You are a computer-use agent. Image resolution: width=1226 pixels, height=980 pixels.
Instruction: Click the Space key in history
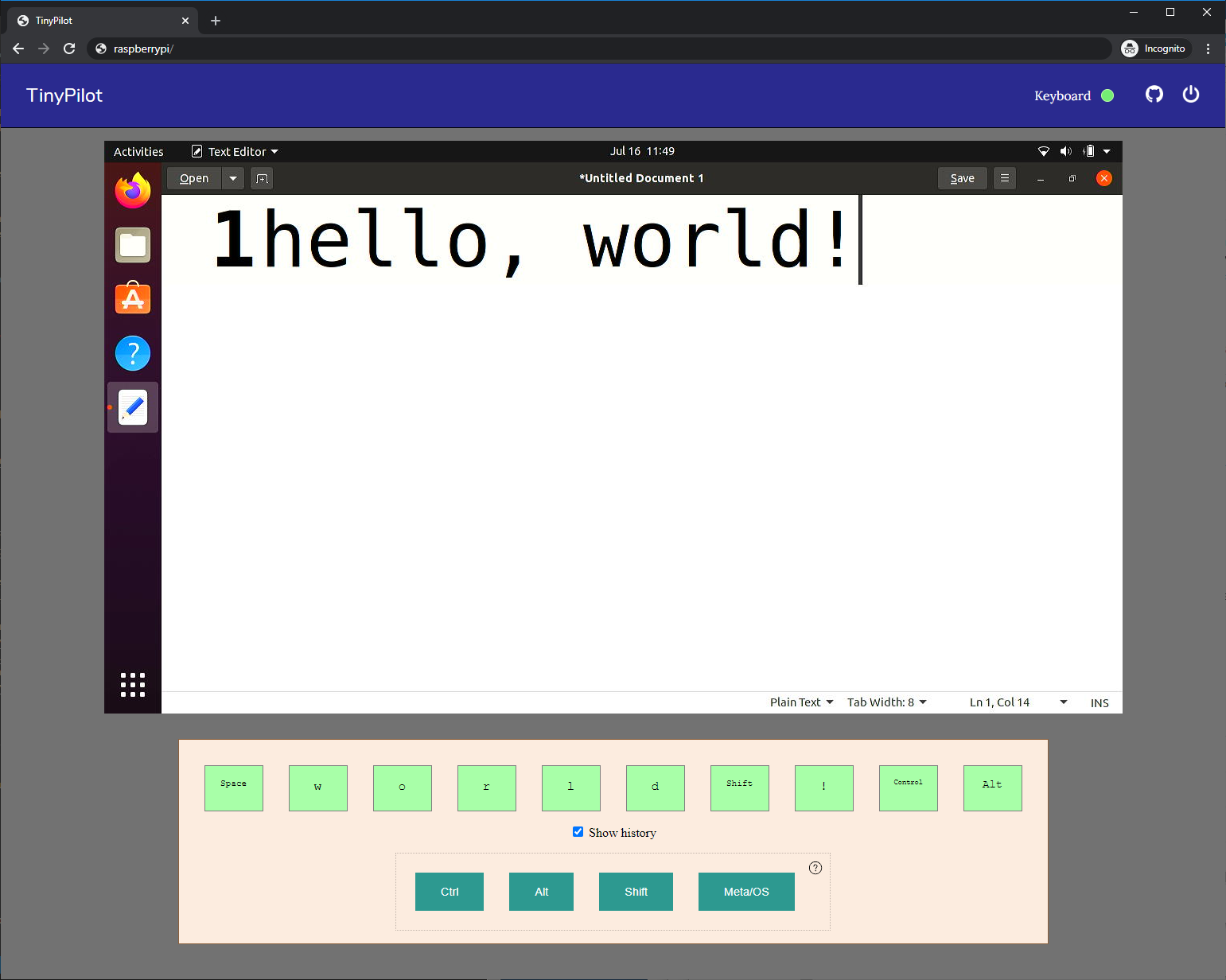(234, 788)
